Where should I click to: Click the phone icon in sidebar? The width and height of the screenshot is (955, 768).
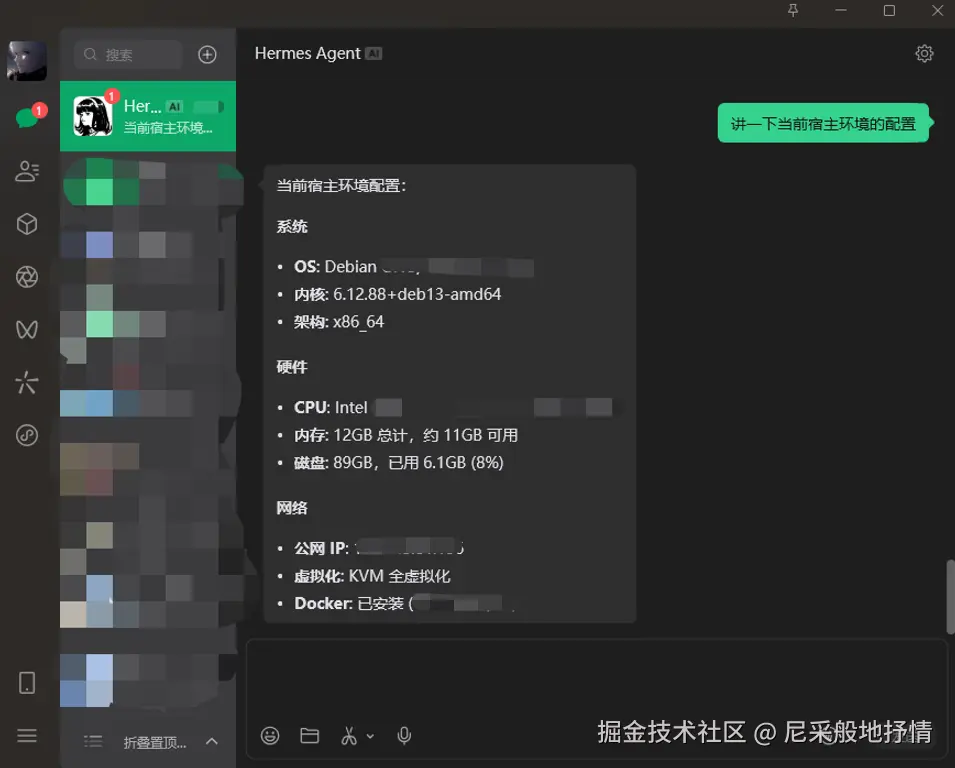[27, 683]
